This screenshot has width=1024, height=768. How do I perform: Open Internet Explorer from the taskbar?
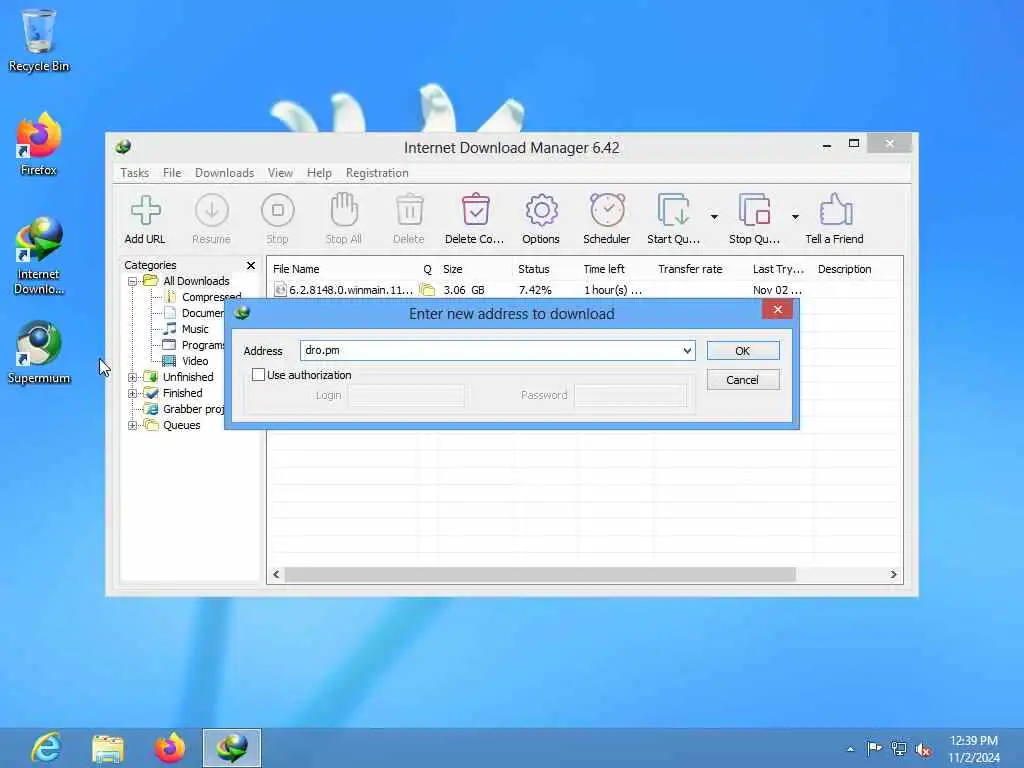46,748
